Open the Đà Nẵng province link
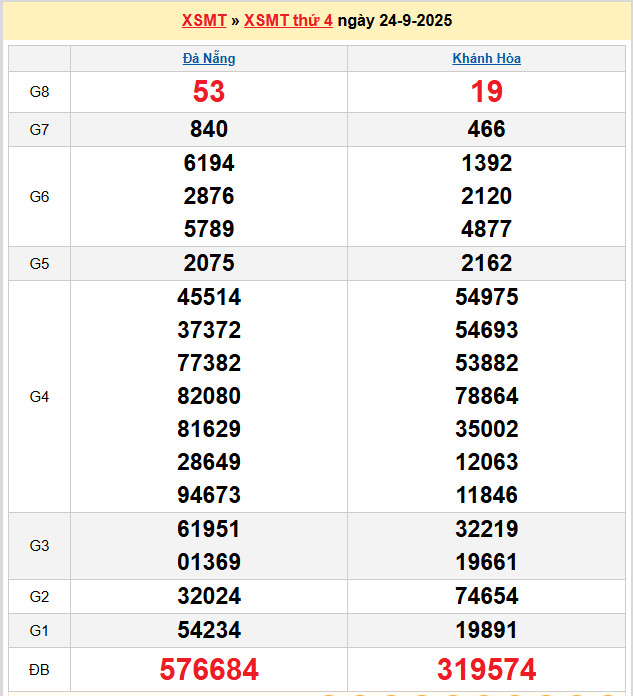The image size is (633, 696). point(209,58)
